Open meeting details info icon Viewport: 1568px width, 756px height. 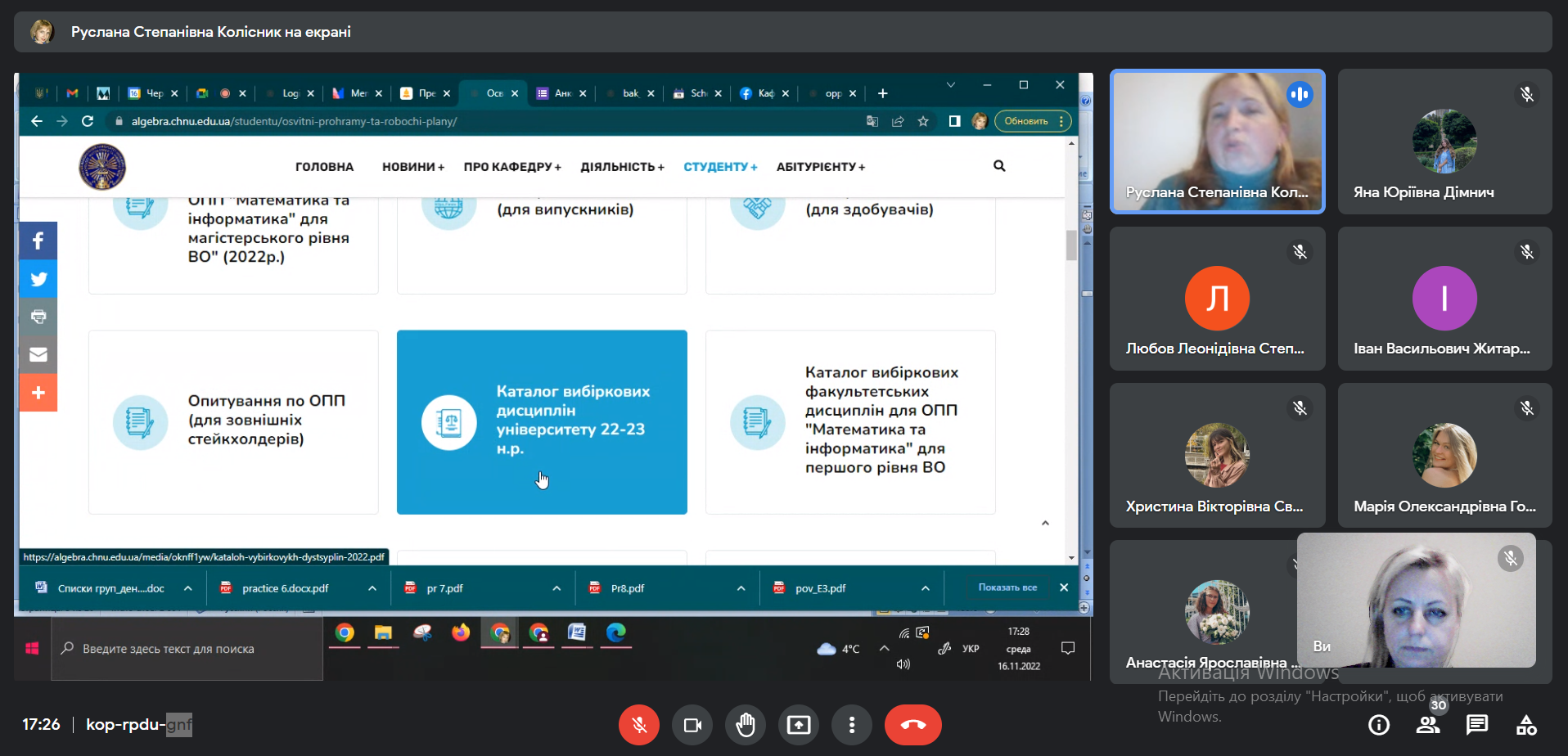1379,725
